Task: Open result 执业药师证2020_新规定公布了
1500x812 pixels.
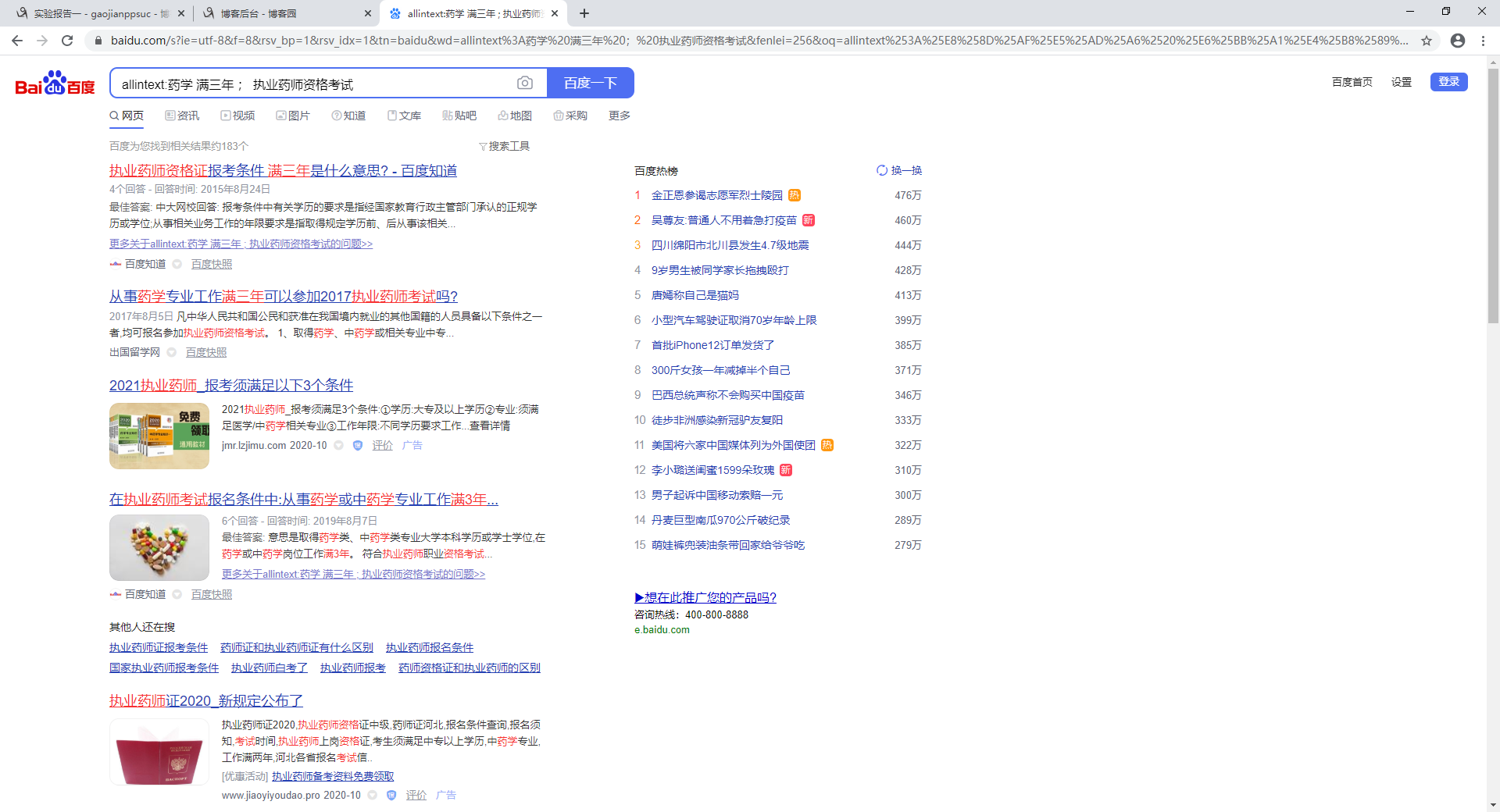Action: (206, 701)
